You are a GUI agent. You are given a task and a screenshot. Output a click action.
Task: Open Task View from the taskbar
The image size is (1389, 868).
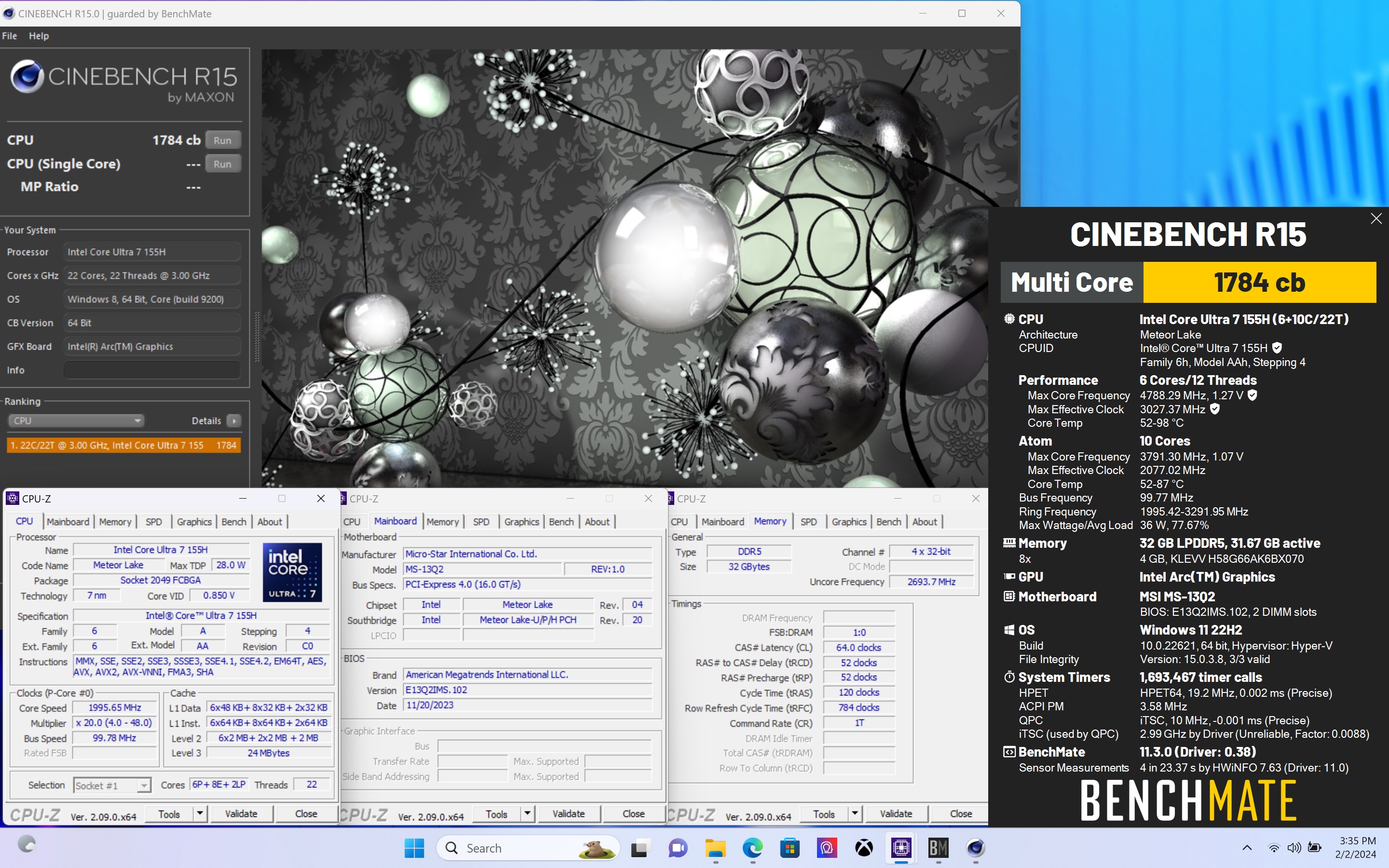[640, 848]
